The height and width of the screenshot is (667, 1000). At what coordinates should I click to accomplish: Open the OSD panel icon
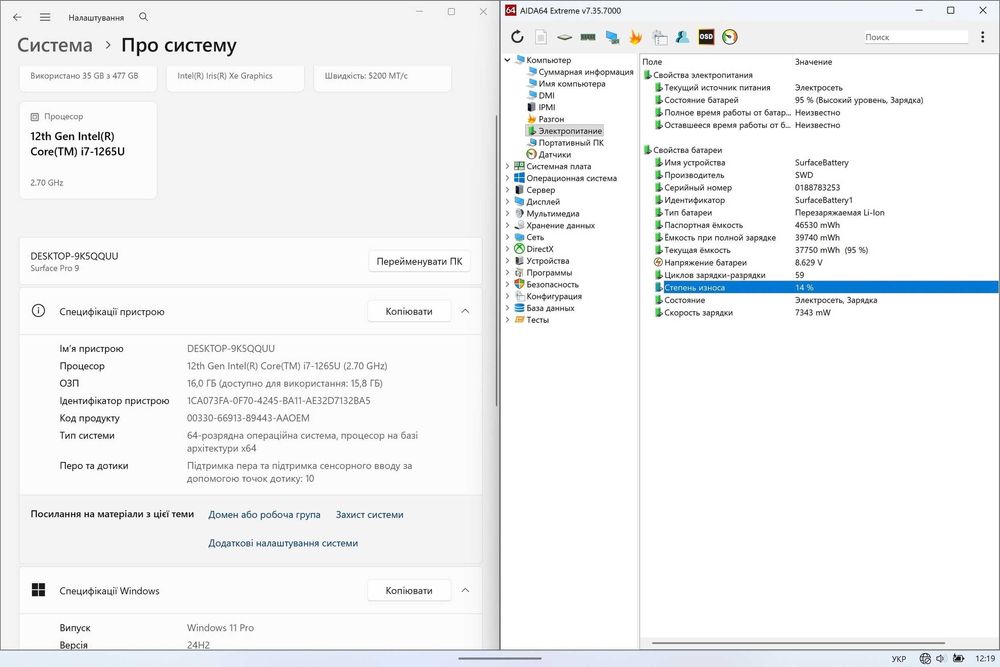[x=706, y=37]
